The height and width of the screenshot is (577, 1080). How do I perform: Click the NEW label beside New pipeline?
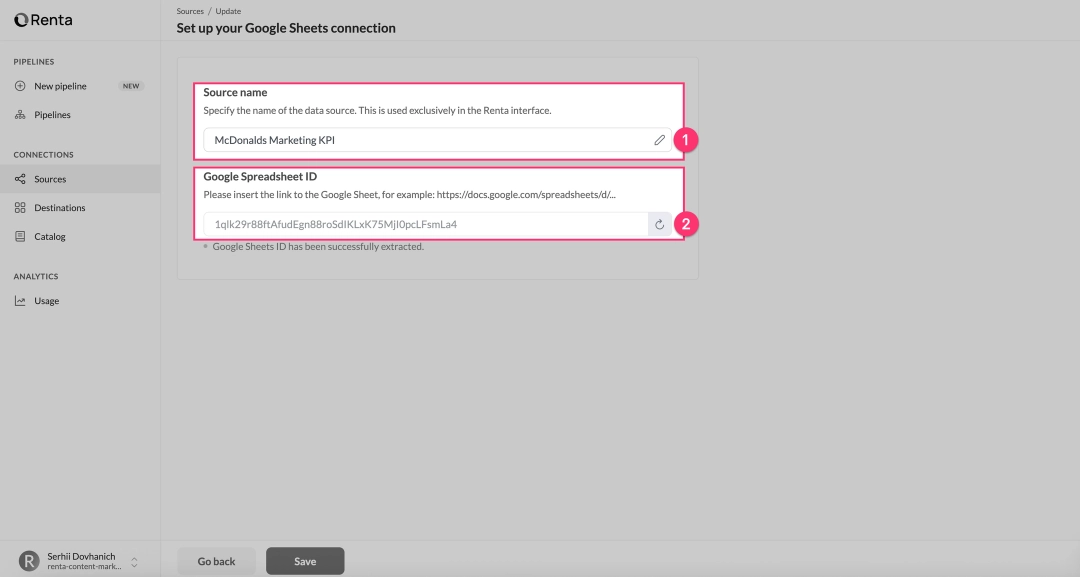[x=131, y=85]
